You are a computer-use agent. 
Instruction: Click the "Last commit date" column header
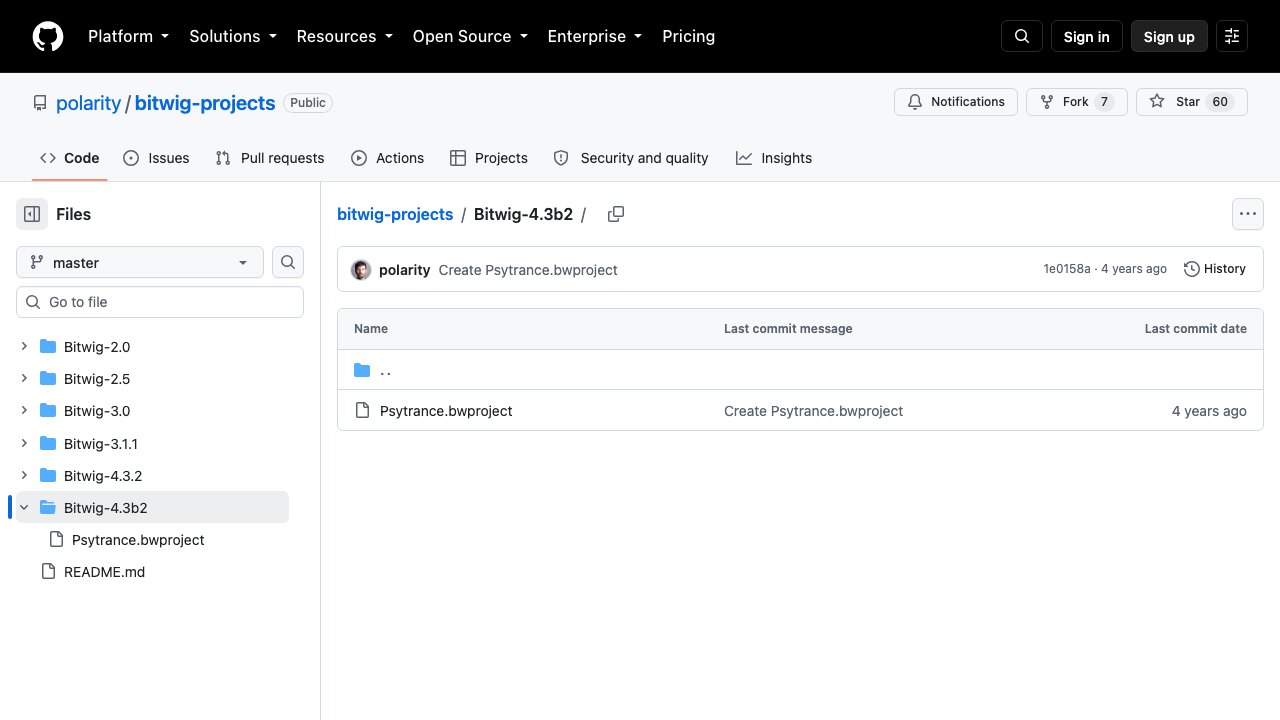1196,328
